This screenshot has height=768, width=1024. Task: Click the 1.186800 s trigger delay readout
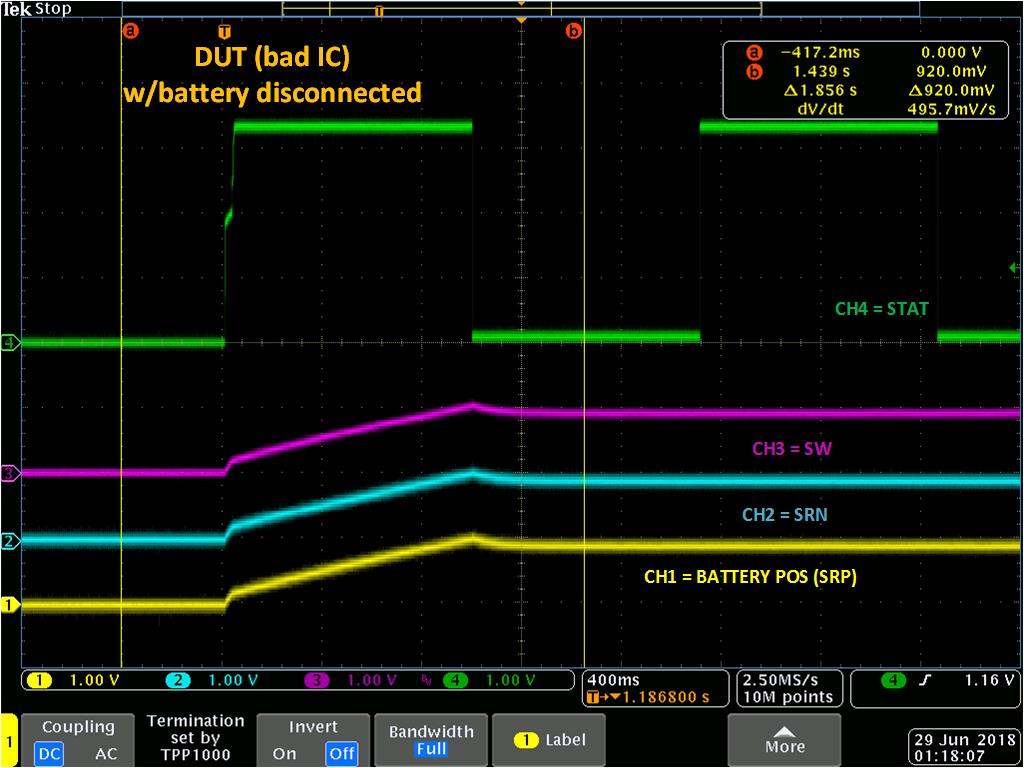665,697
